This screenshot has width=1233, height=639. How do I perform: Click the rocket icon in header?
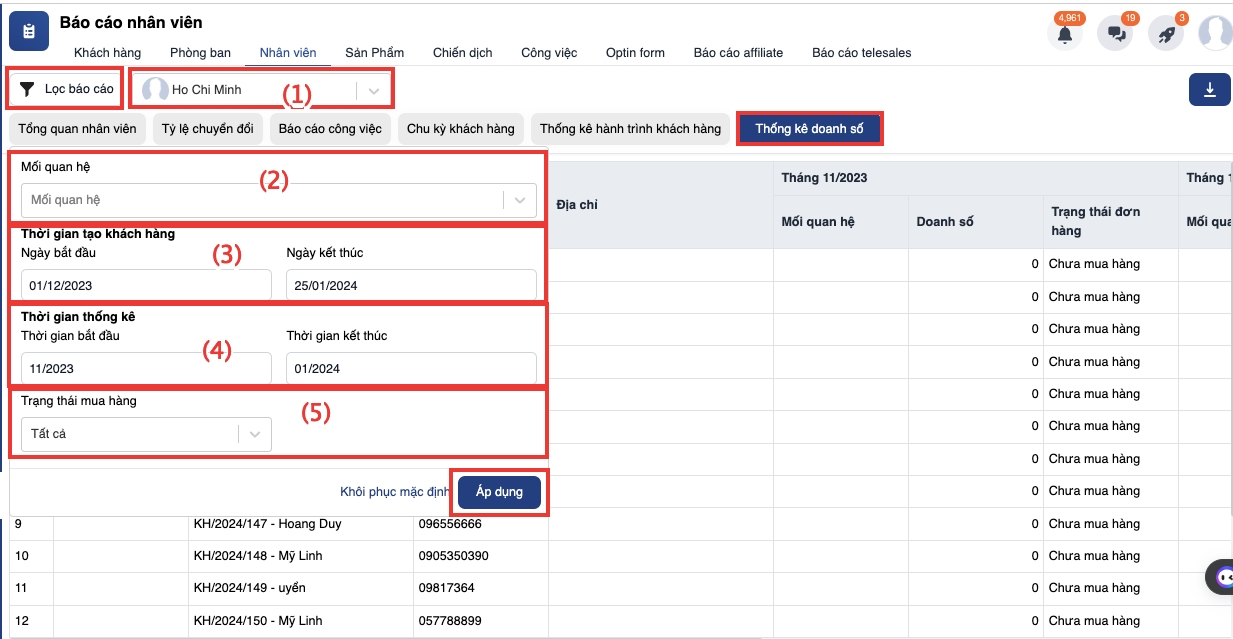tap(1165, 34)
